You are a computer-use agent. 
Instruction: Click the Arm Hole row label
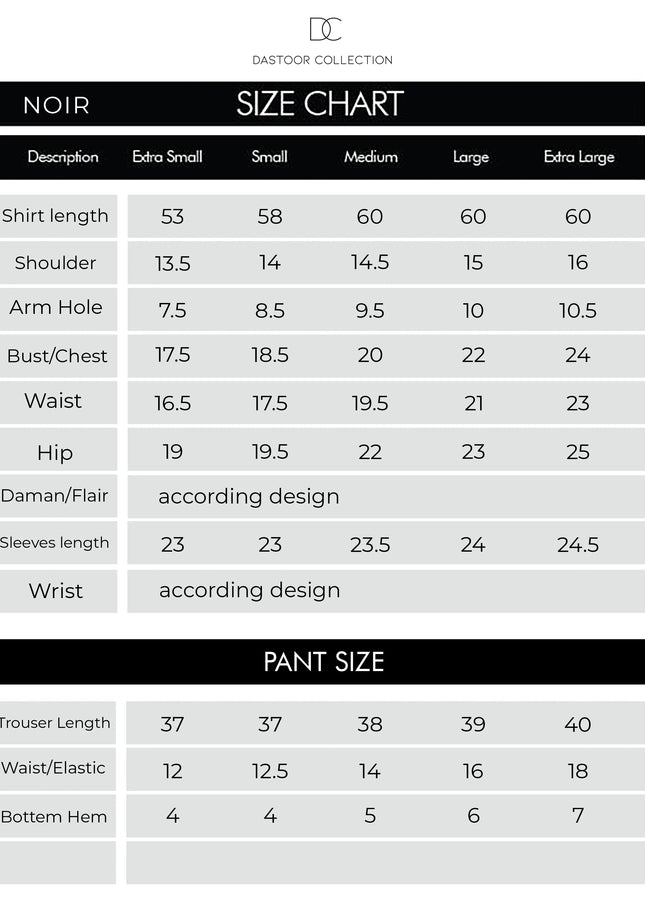pyautogui.click(x=56, y=307)
